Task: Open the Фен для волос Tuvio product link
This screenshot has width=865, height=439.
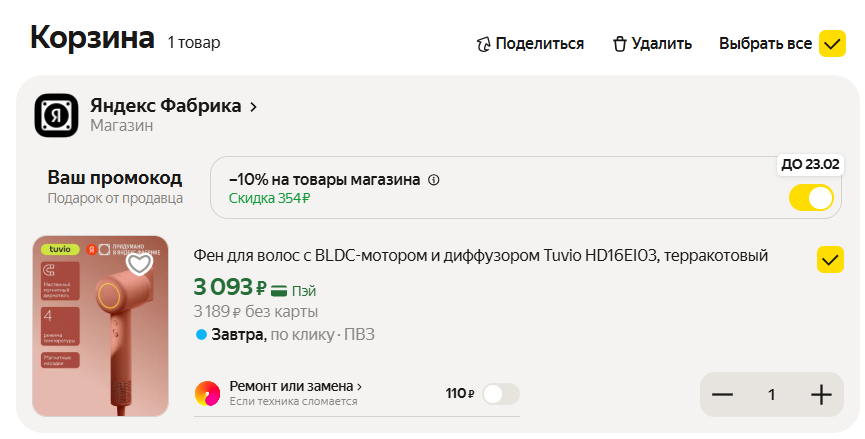Action: click(480, 256)
